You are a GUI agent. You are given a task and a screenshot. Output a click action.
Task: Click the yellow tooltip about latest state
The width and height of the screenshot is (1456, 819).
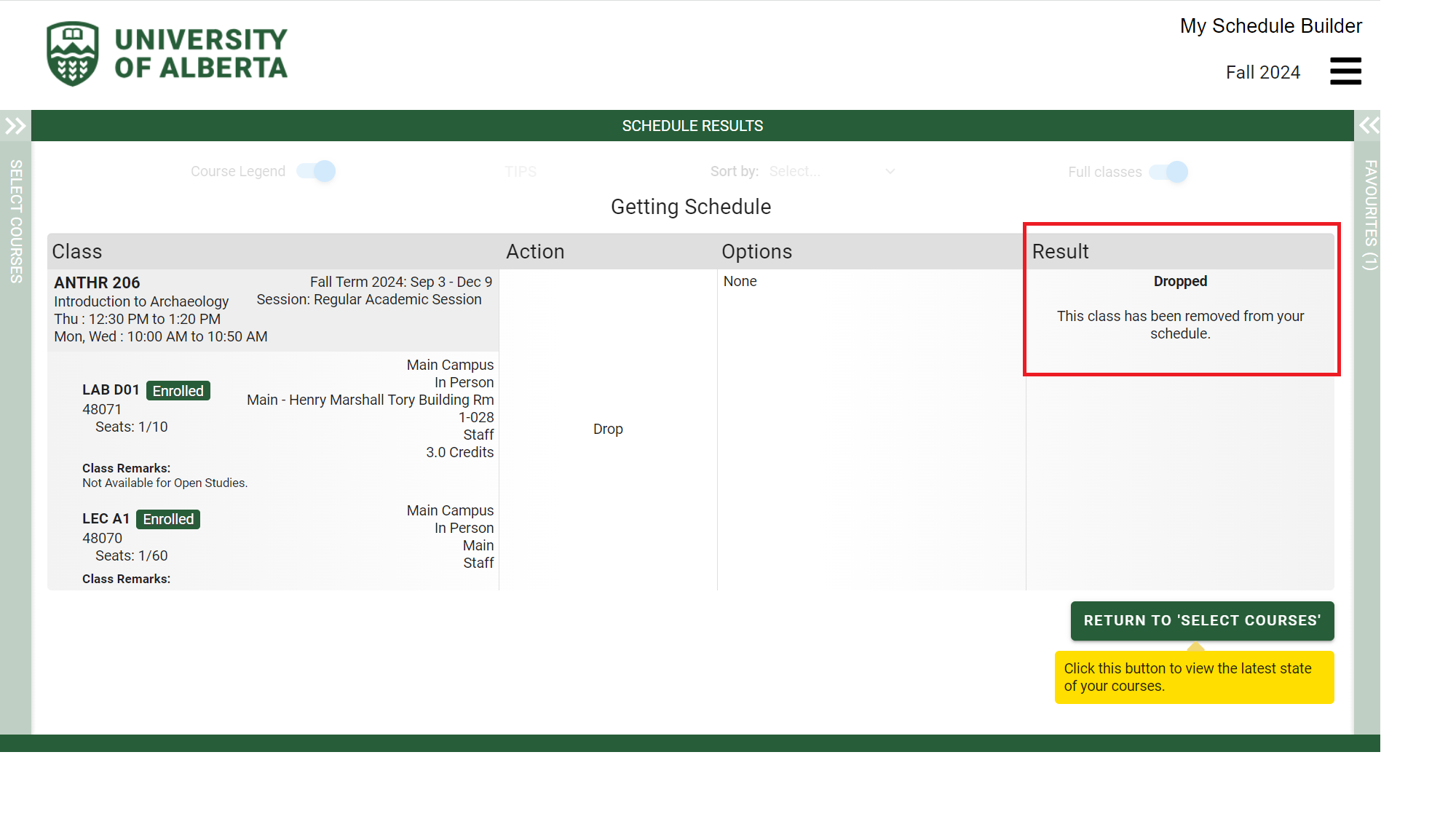tap(1194, 677)
